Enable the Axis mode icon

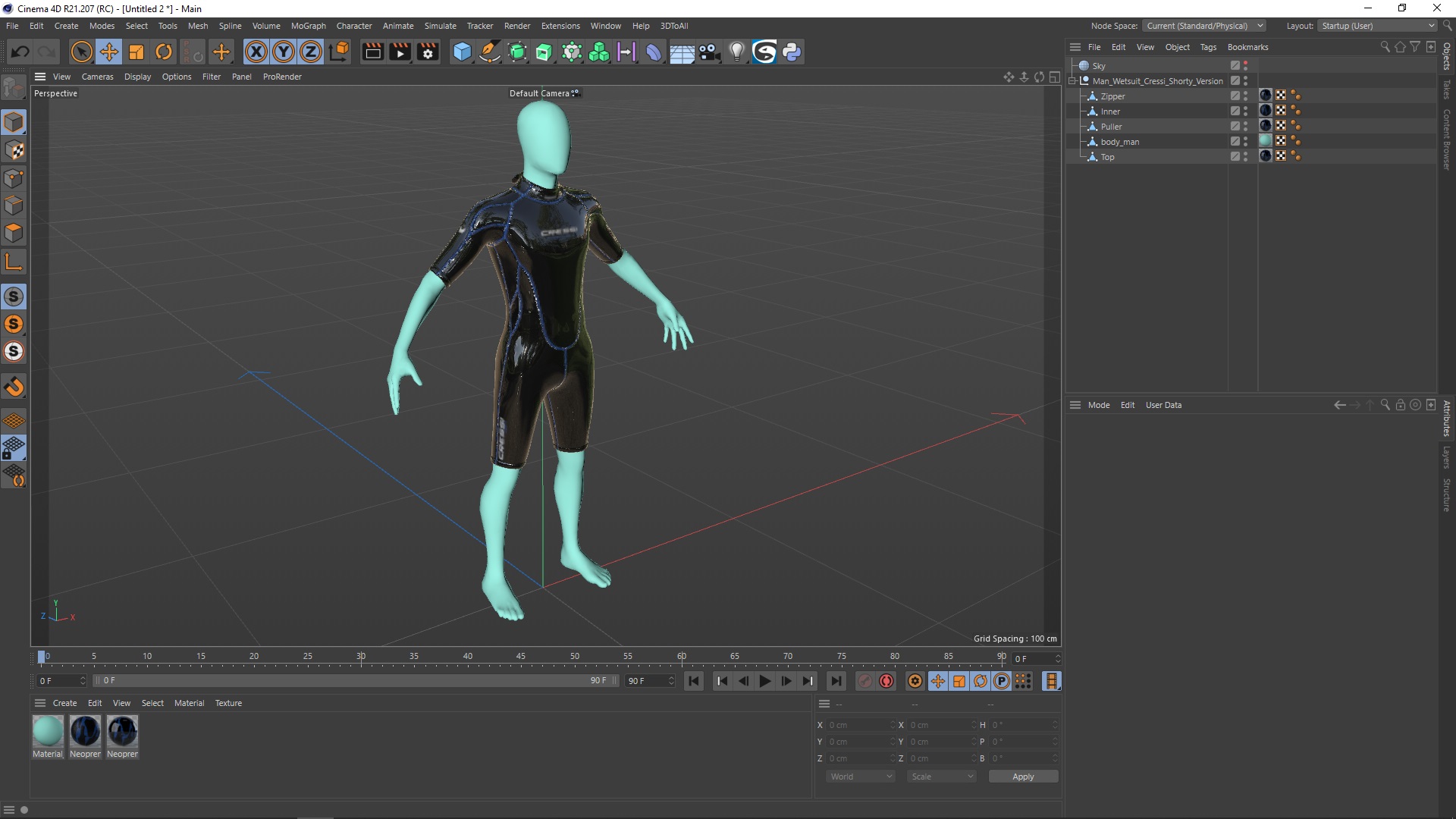pyautogui.click(x=14, y=262)
